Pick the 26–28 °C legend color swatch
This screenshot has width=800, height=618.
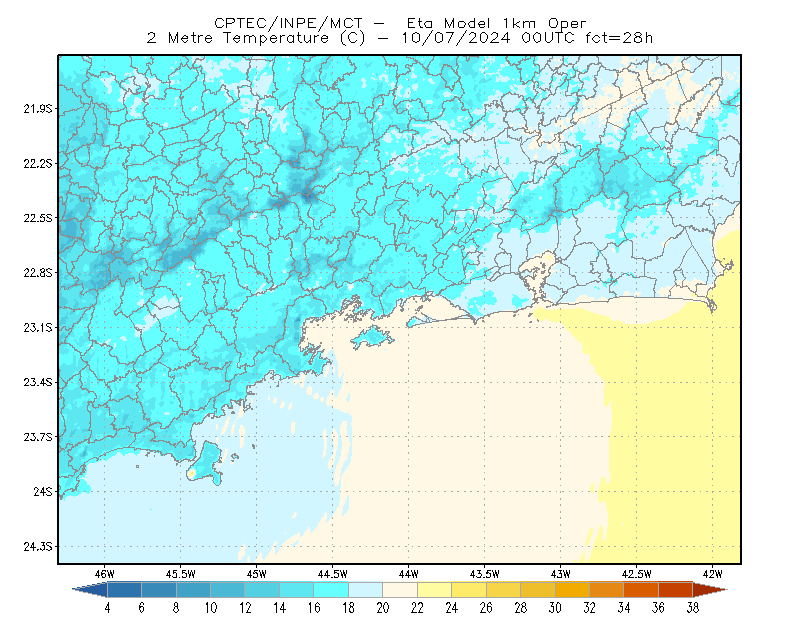pyautogui.click(x=504, y=589)
